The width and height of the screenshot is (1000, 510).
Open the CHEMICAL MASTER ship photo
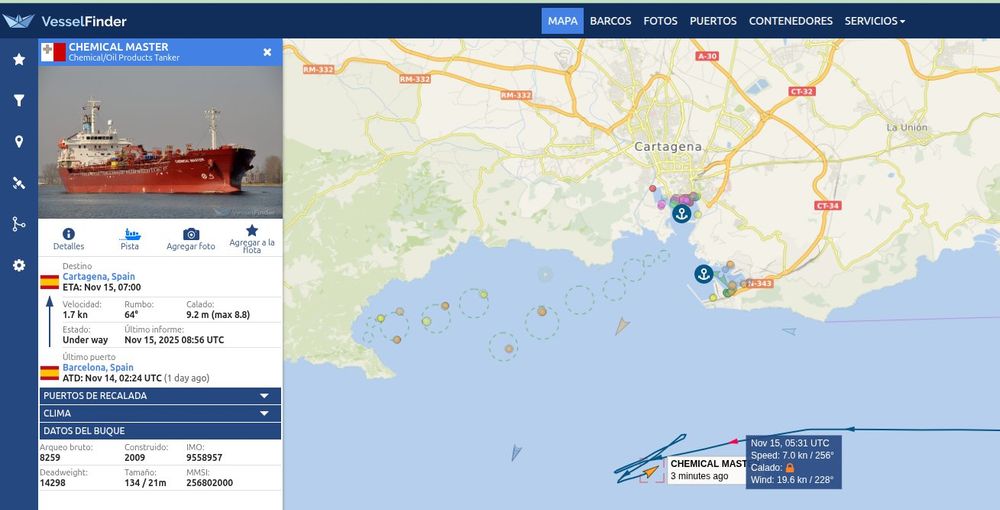160,143
